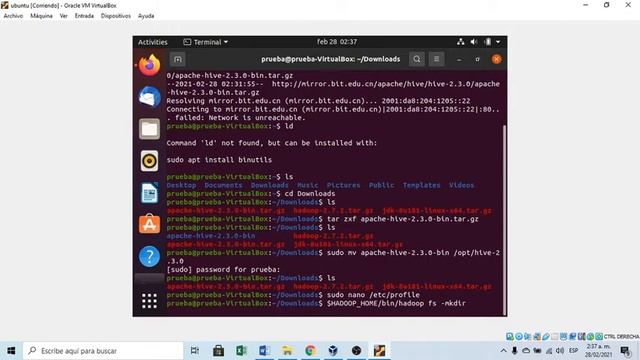The width and height of the screenshot is (640, 360).
Task: Expand the Ubuntu system menu arrow
Action: pos(498,42)
